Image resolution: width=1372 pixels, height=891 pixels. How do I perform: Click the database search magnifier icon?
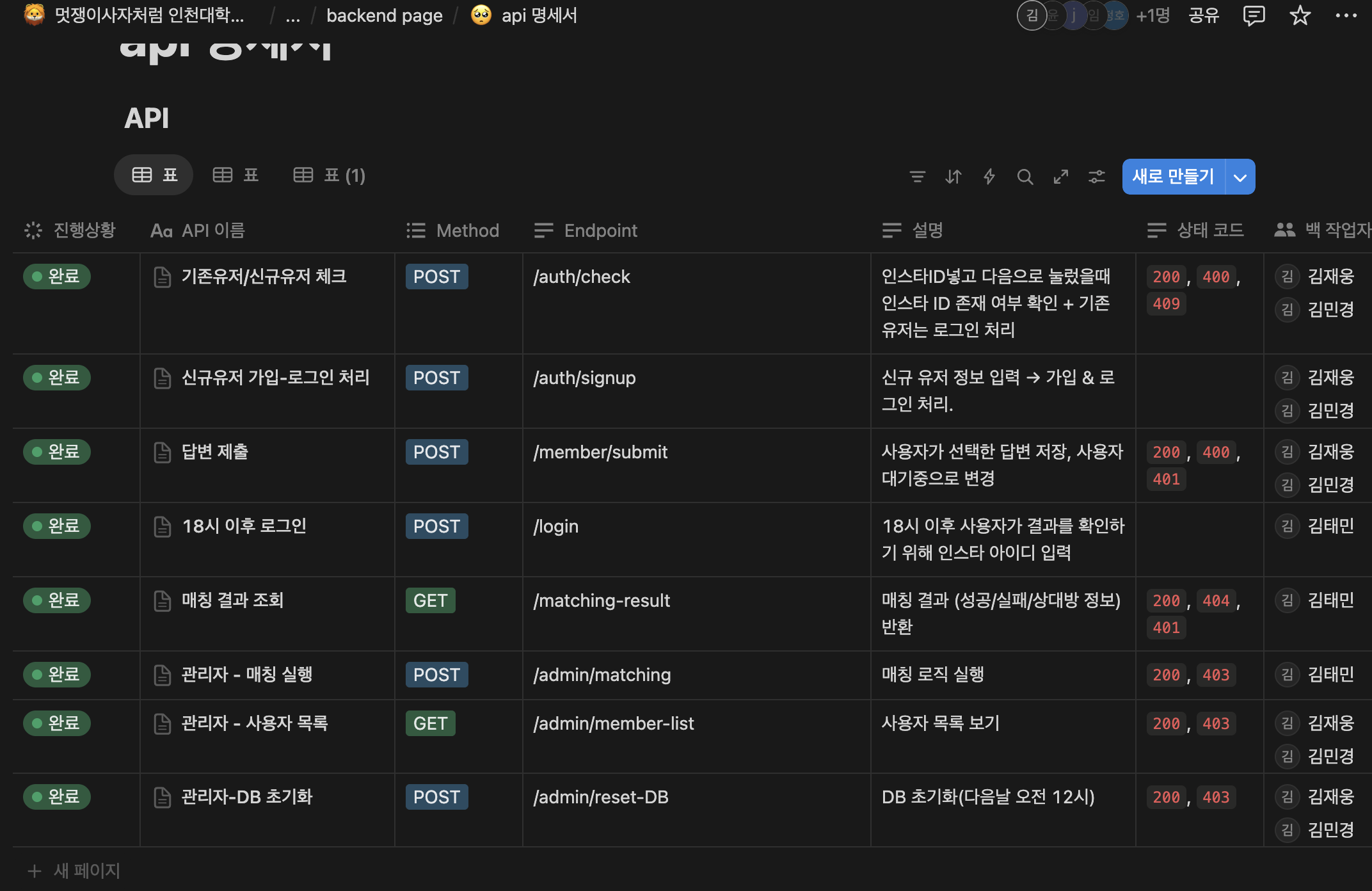coord(1025,177)
